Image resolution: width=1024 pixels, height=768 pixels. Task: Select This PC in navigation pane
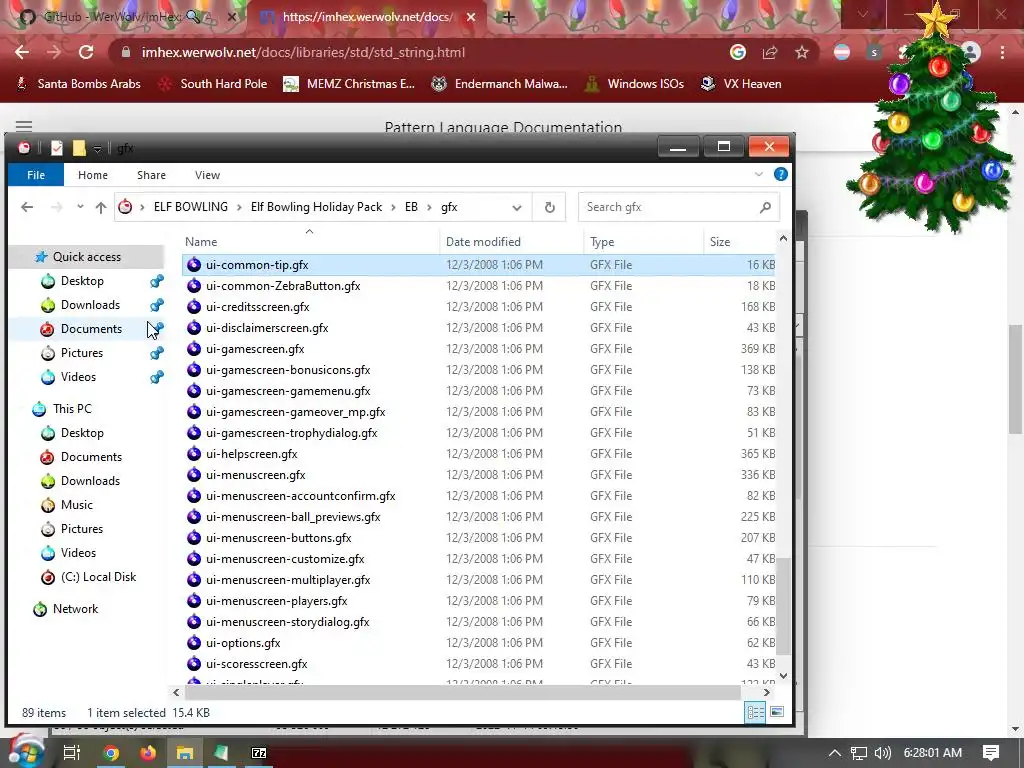tap(72, 409)
